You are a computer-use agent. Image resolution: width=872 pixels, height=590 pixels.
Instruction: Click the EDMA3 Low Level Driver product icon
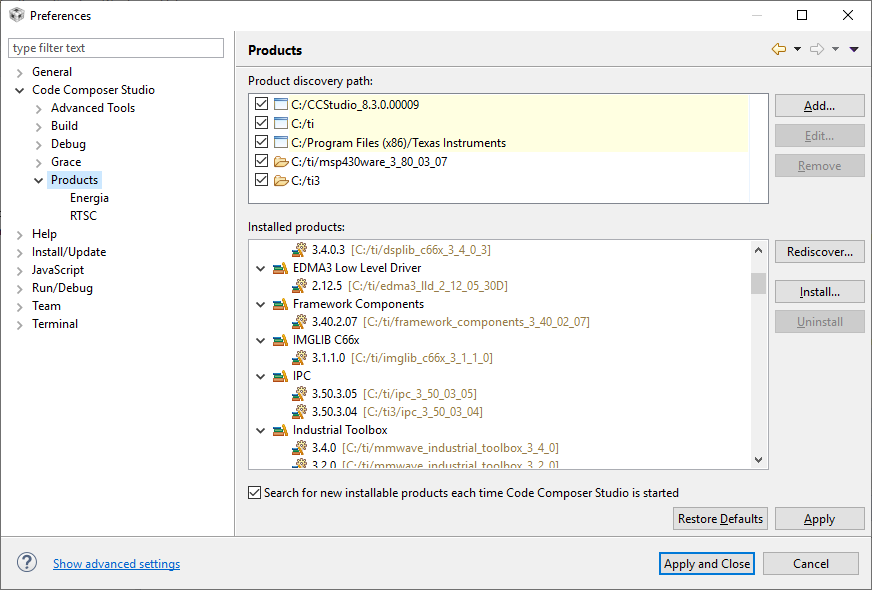click(x=281, y=268)
